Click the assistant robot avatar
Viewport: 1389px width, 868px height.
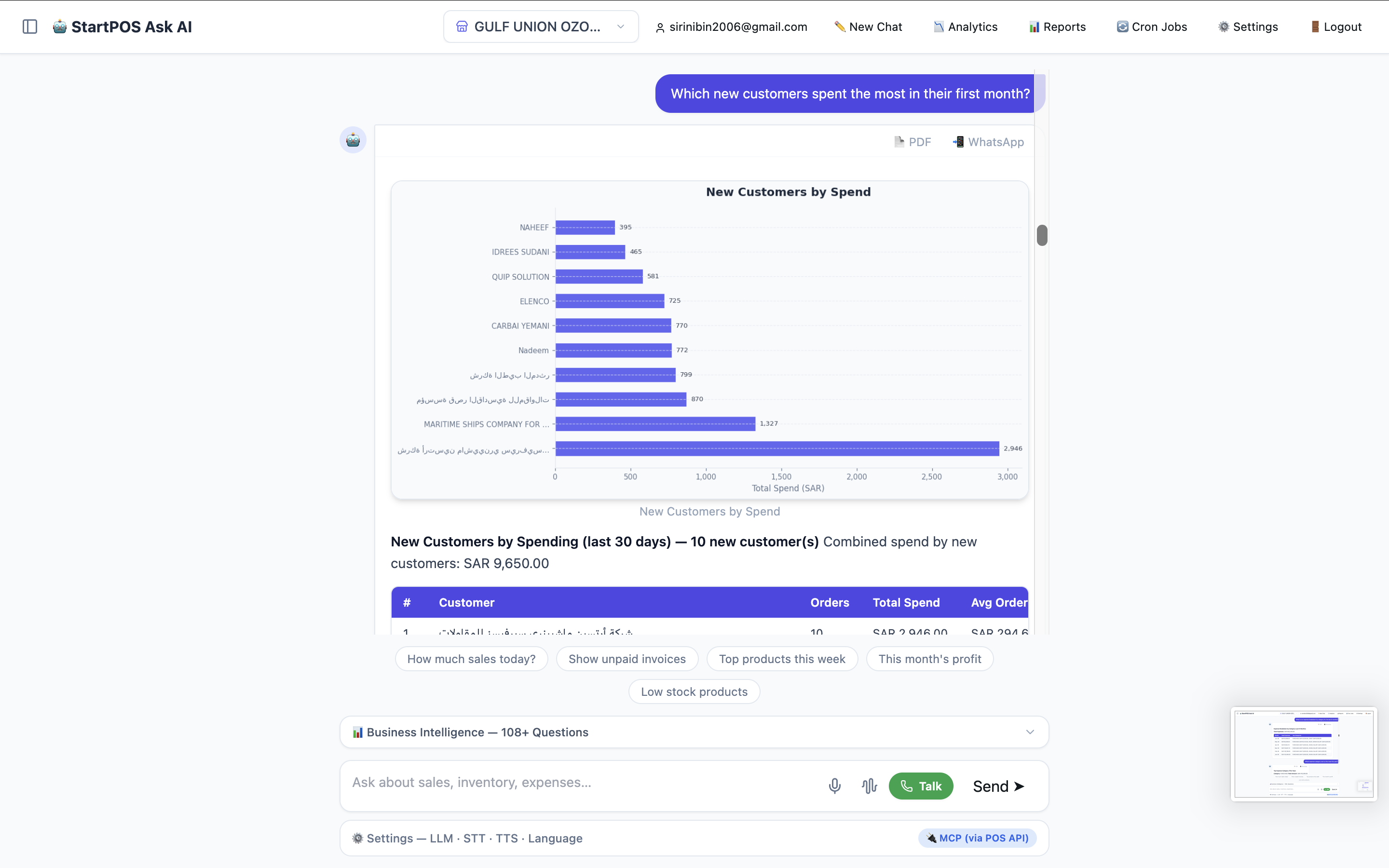tap(353, 139)
